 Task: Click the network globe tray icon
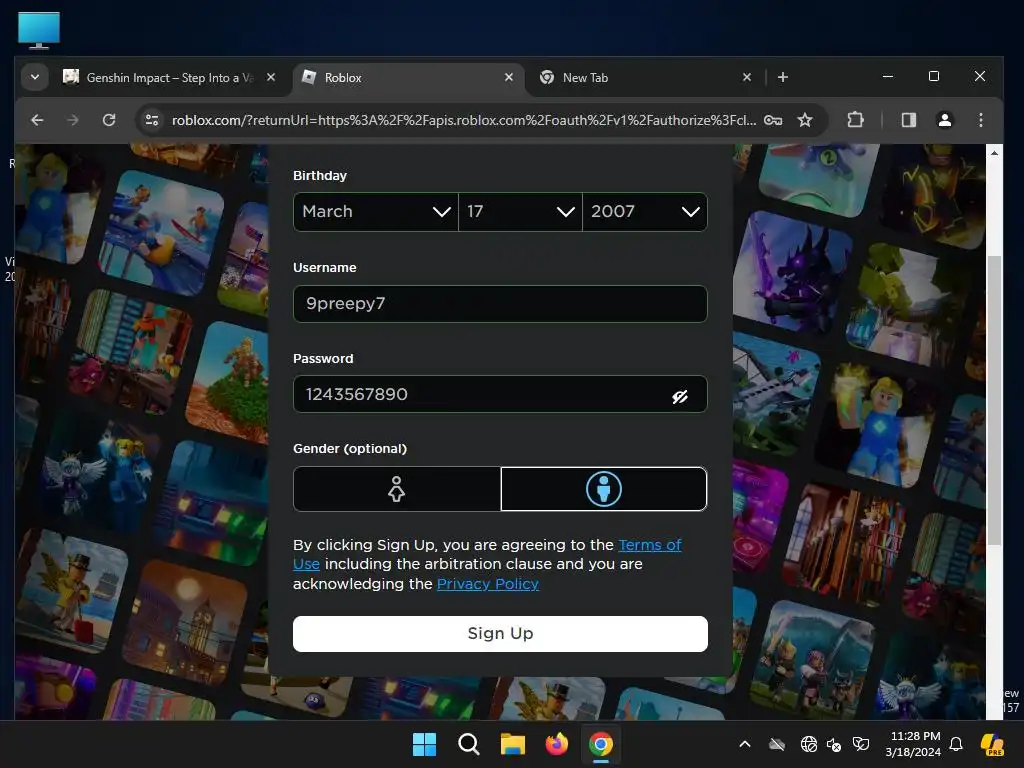(x=808, y=744)
